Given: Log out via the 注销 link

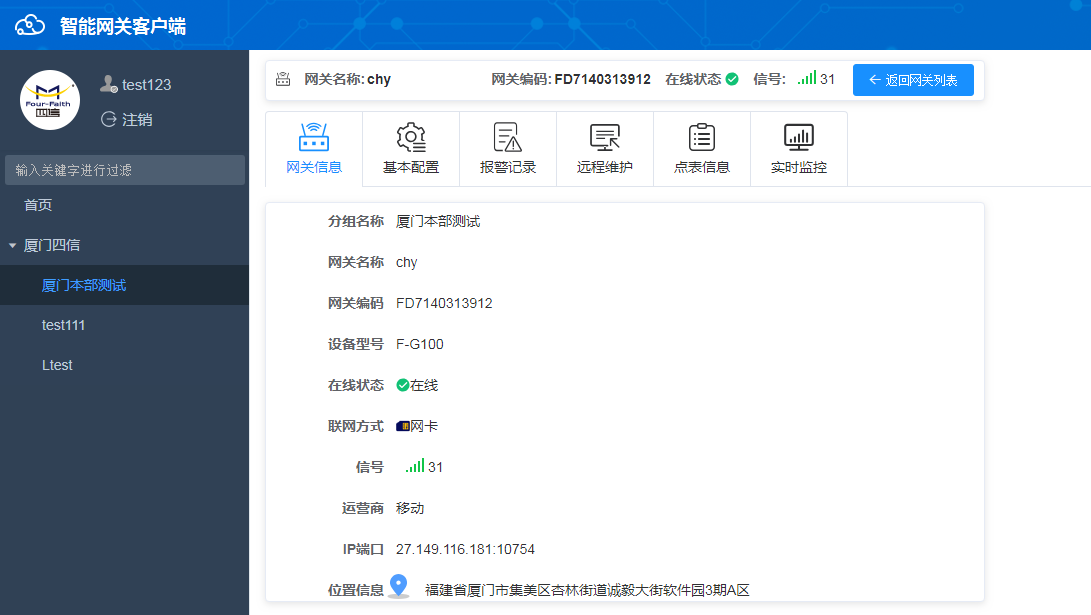Looking at the screenshot, I should point(137,120).
